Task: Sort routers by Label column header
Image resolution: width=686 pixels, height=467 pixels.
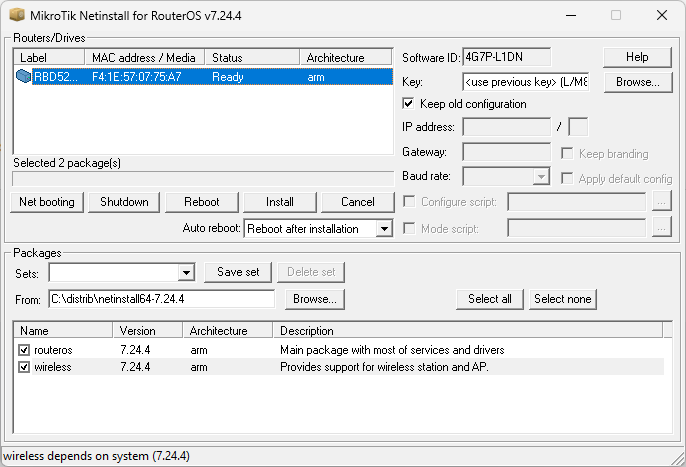Action: click(x=49, y=57)
